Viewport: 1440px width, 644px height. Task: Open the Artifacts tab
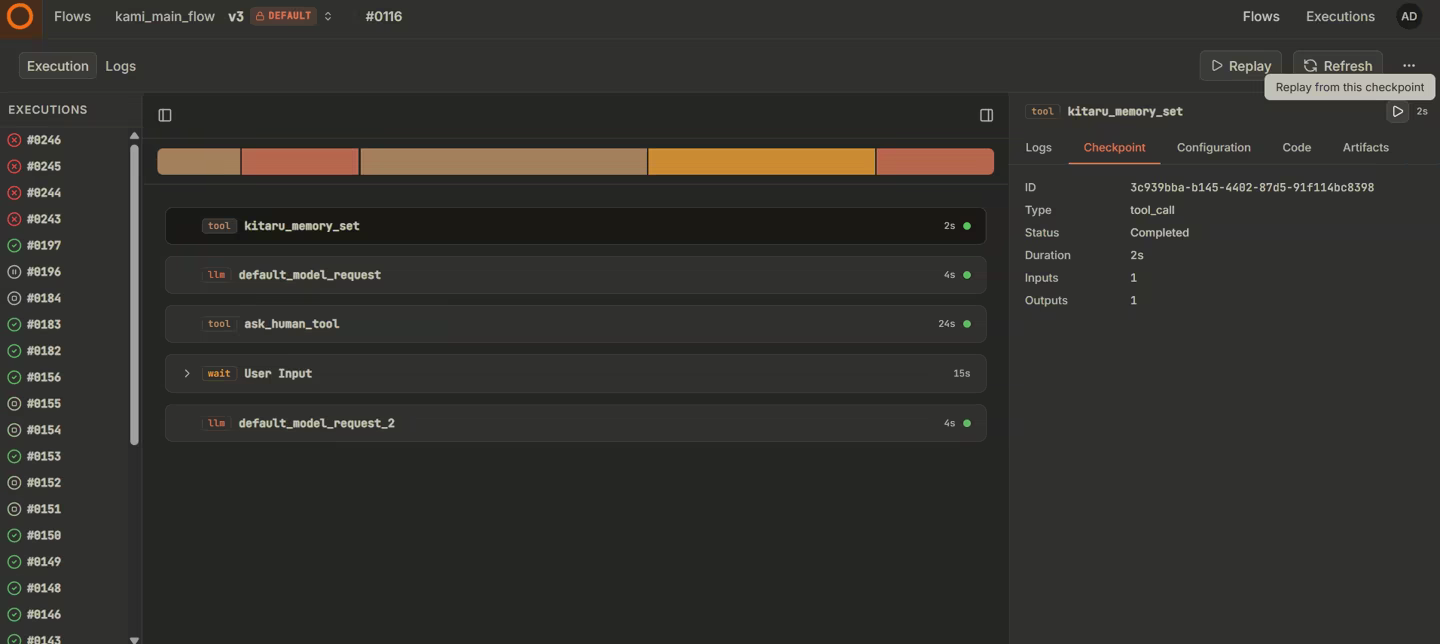pyautogui.click(x=1365, y=147)
